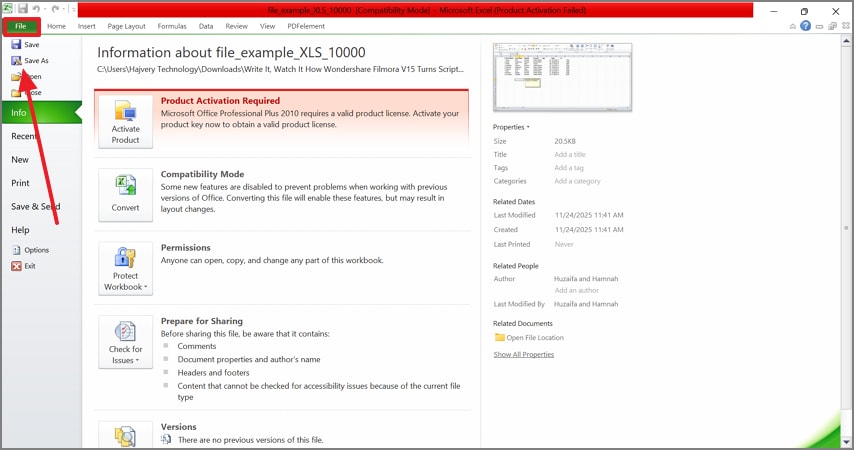
Task: Open the New workbook section
Action: point(20,160)
